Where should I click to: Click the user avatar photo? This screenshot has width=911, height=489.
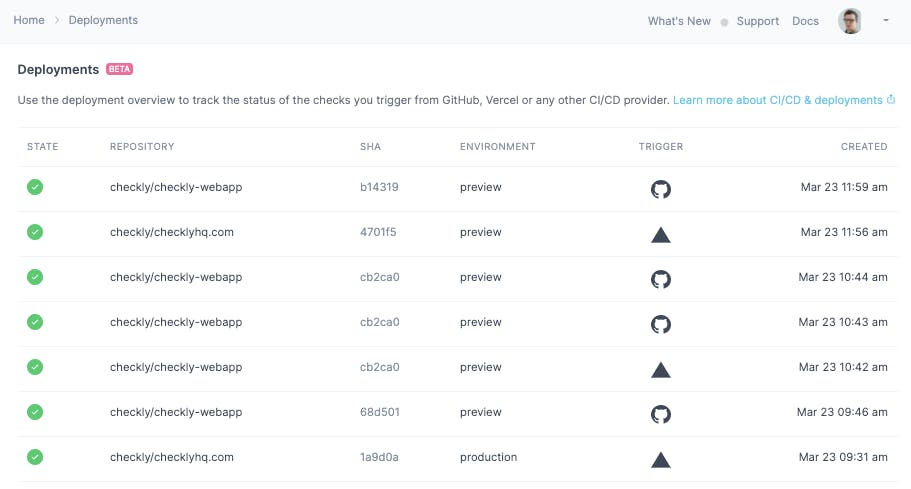[x=849, y=21]
